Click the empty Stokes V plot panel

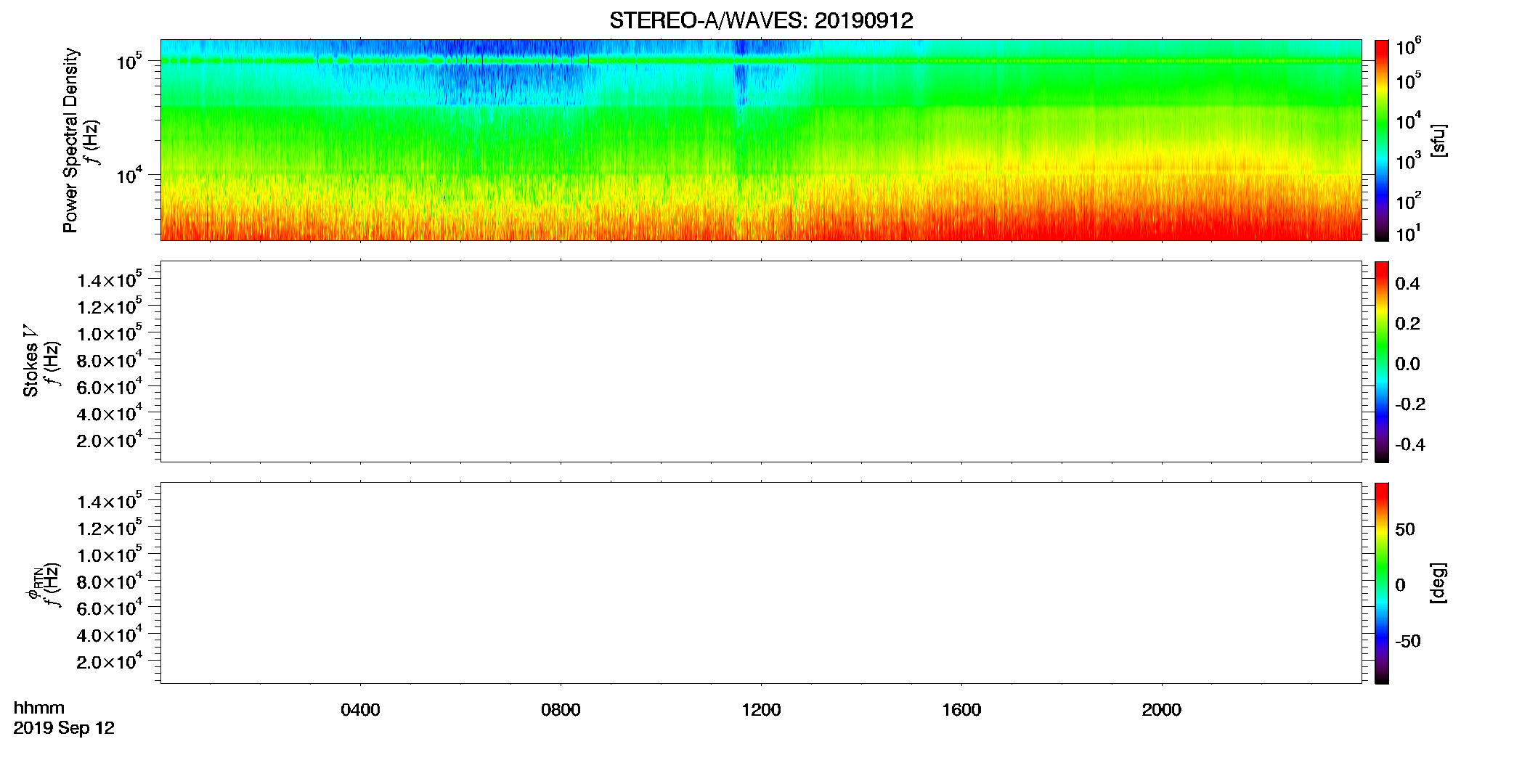(761, 362)
